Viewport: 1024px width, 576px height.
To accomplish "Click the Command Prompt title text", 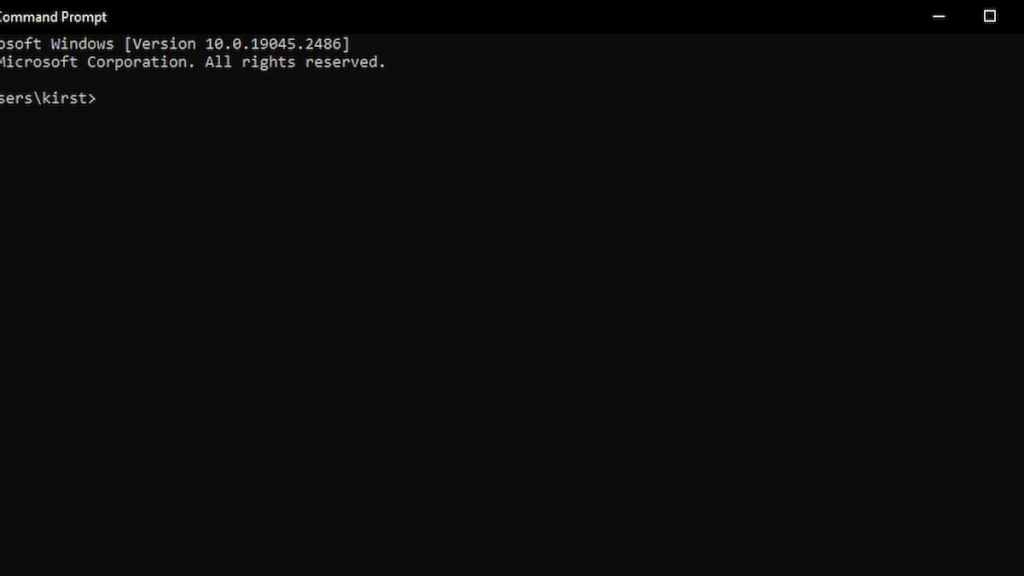I will pyautogui.click(x=53, y=17).
